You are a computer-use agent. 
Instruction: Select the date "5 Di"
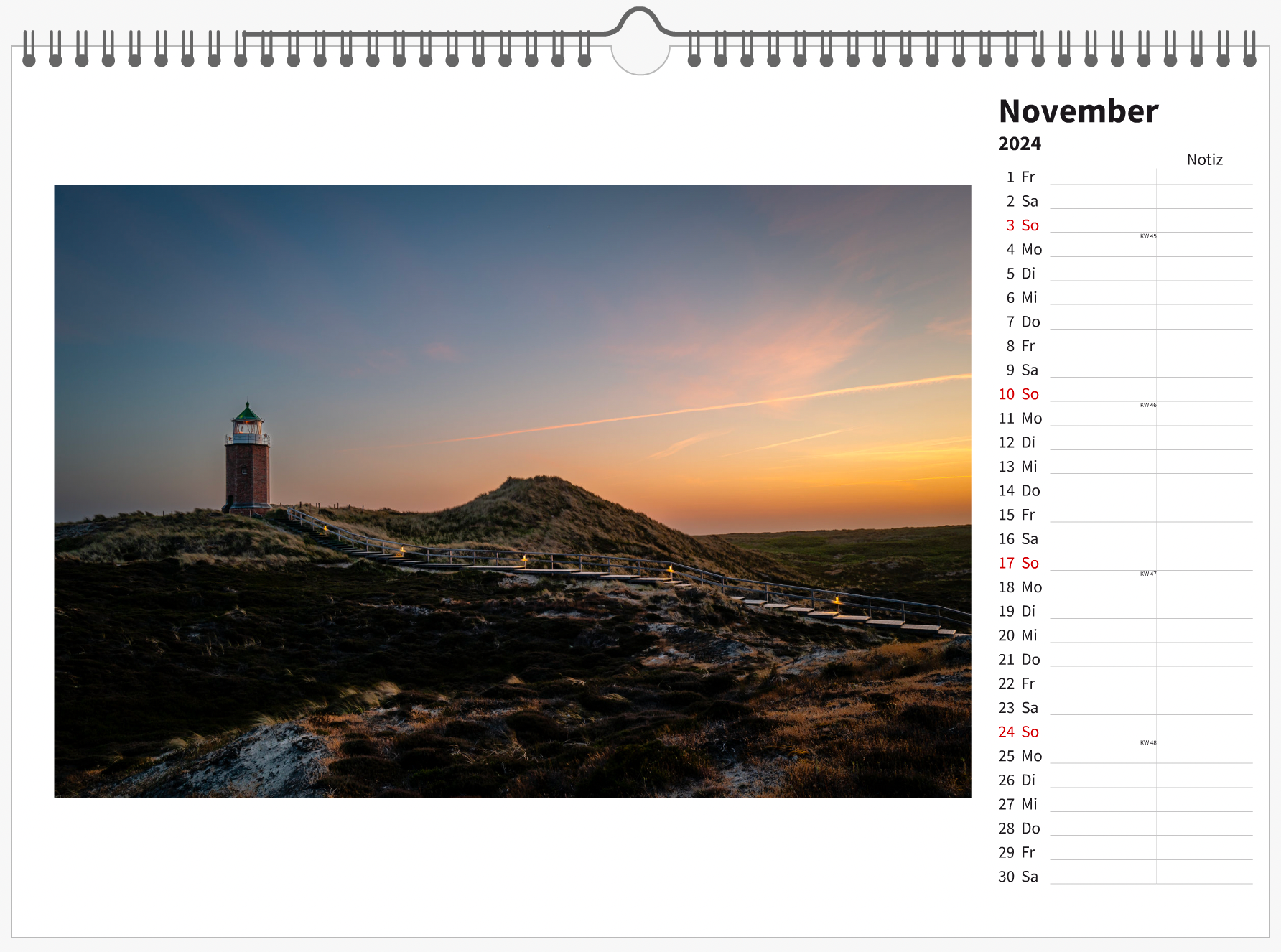[x=1020, y=274]
